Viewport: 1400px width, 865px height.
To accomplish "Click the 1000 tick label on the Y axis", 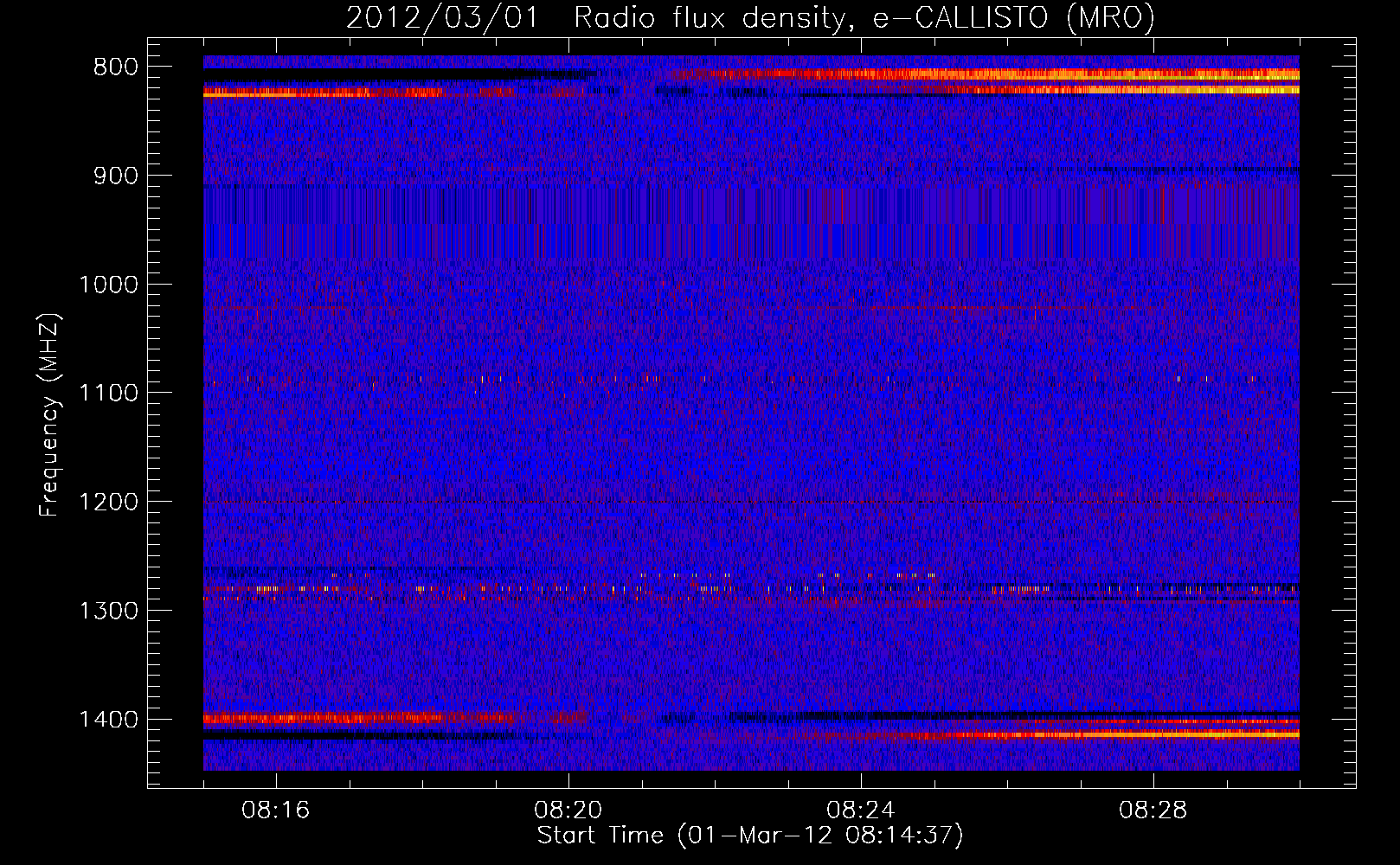I will (108, 285).
